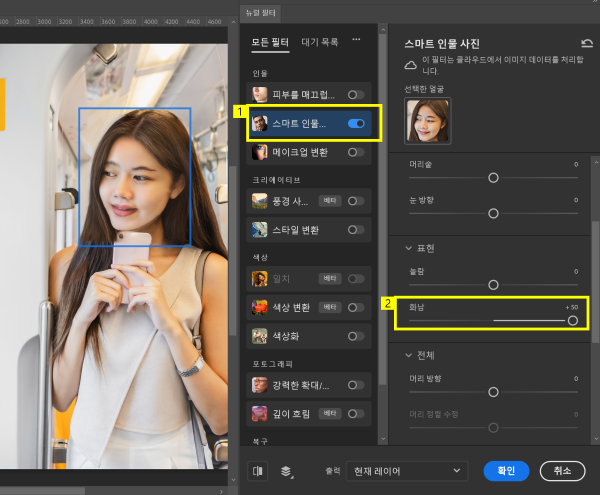Click the before/after preview toggle icon
The height and width of the screenshot is (495, 600).
[x=258, y=471]
